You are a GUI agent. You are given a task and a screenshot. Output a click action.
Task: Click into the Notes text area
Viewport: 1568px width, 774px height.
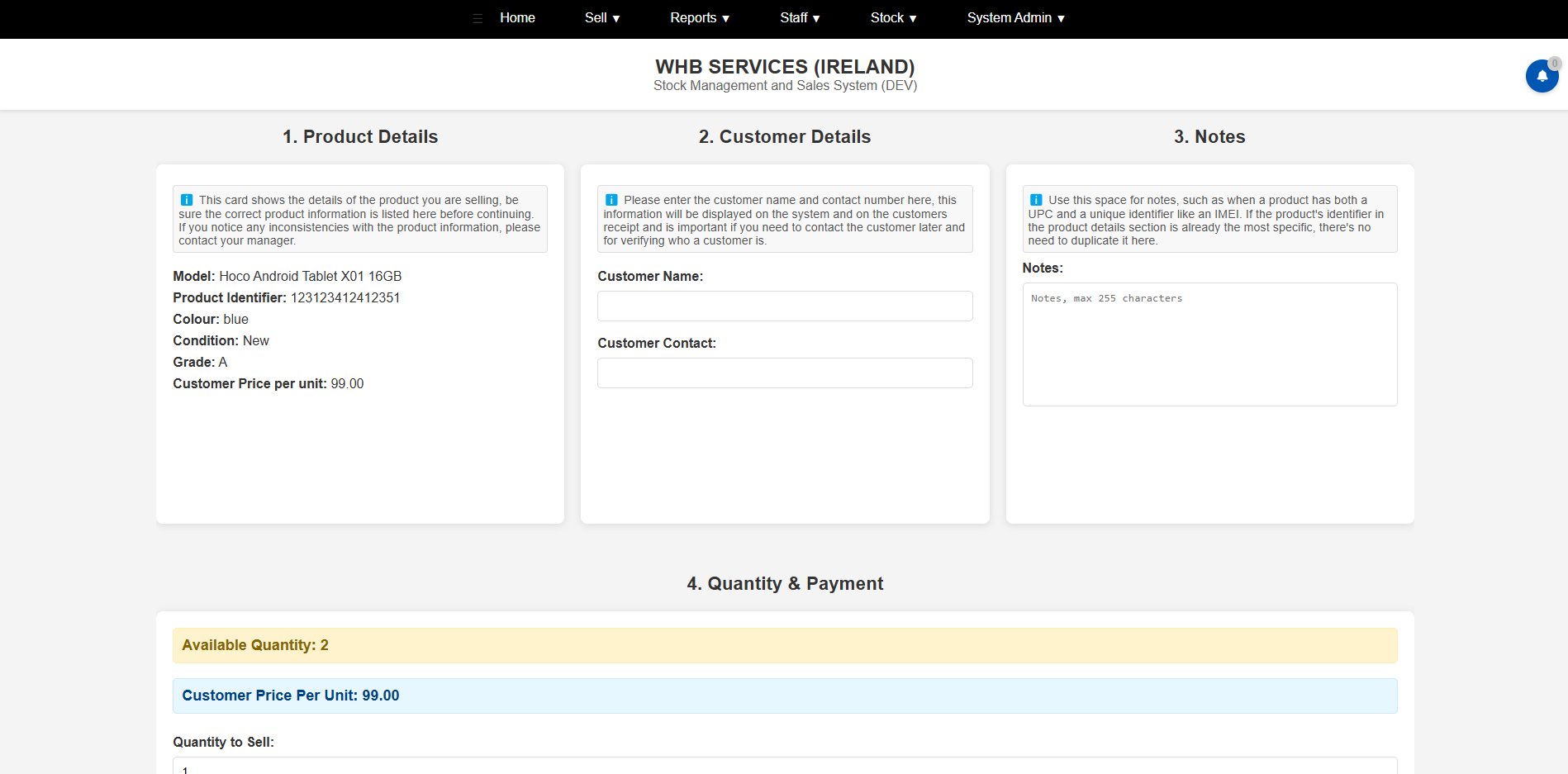click(x=1209, y=344)
